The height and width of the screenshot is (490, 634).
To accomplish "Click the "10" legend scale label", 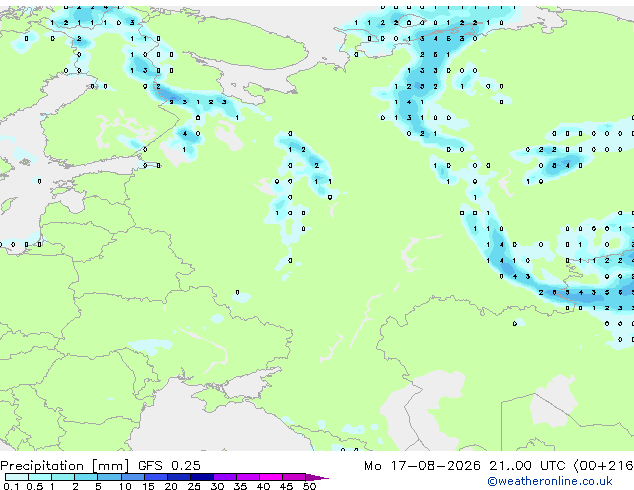I will [x=125, y=486].
